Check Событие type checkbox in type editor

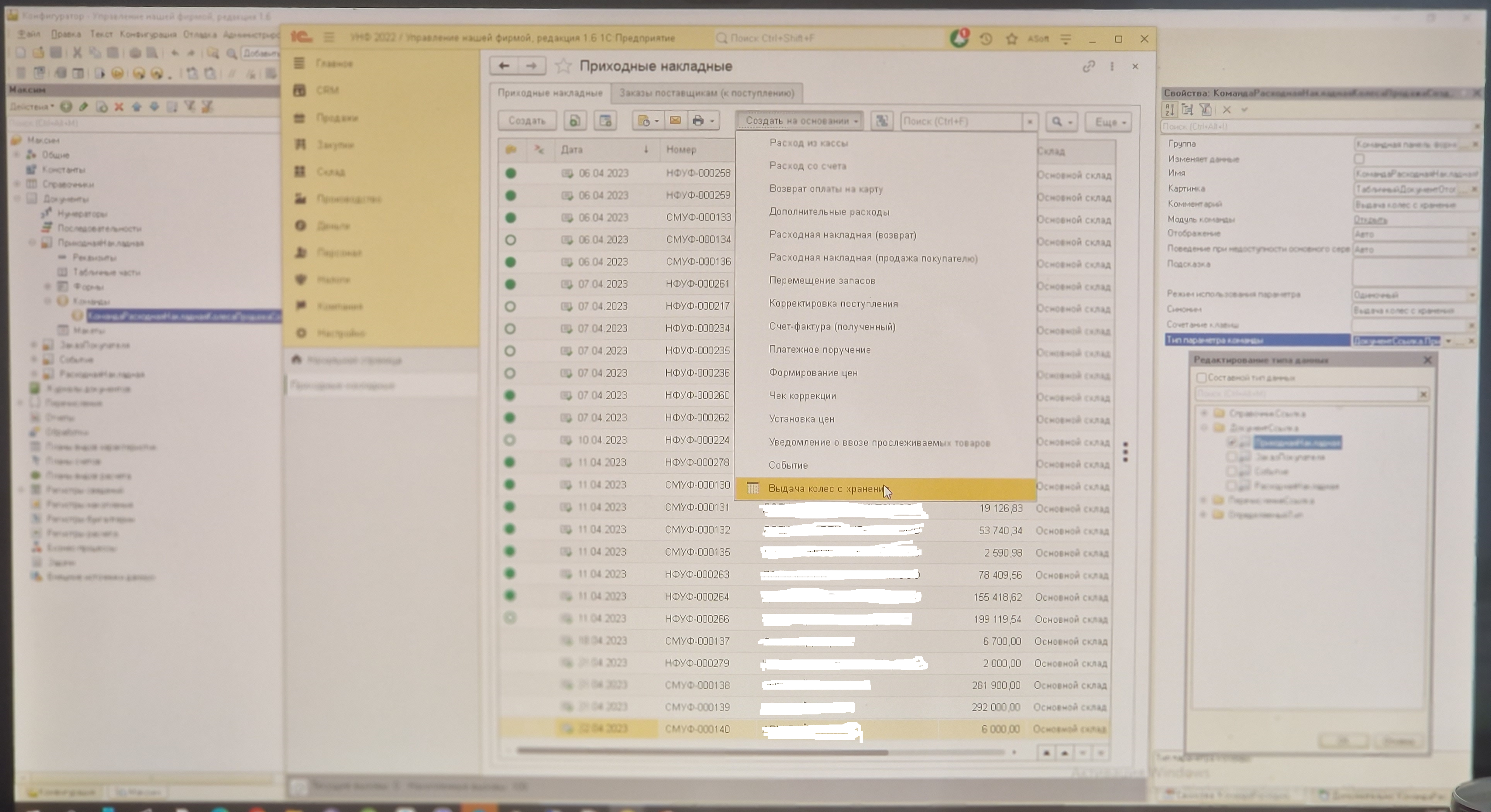pyautogui.click(x=1231, y=472)
